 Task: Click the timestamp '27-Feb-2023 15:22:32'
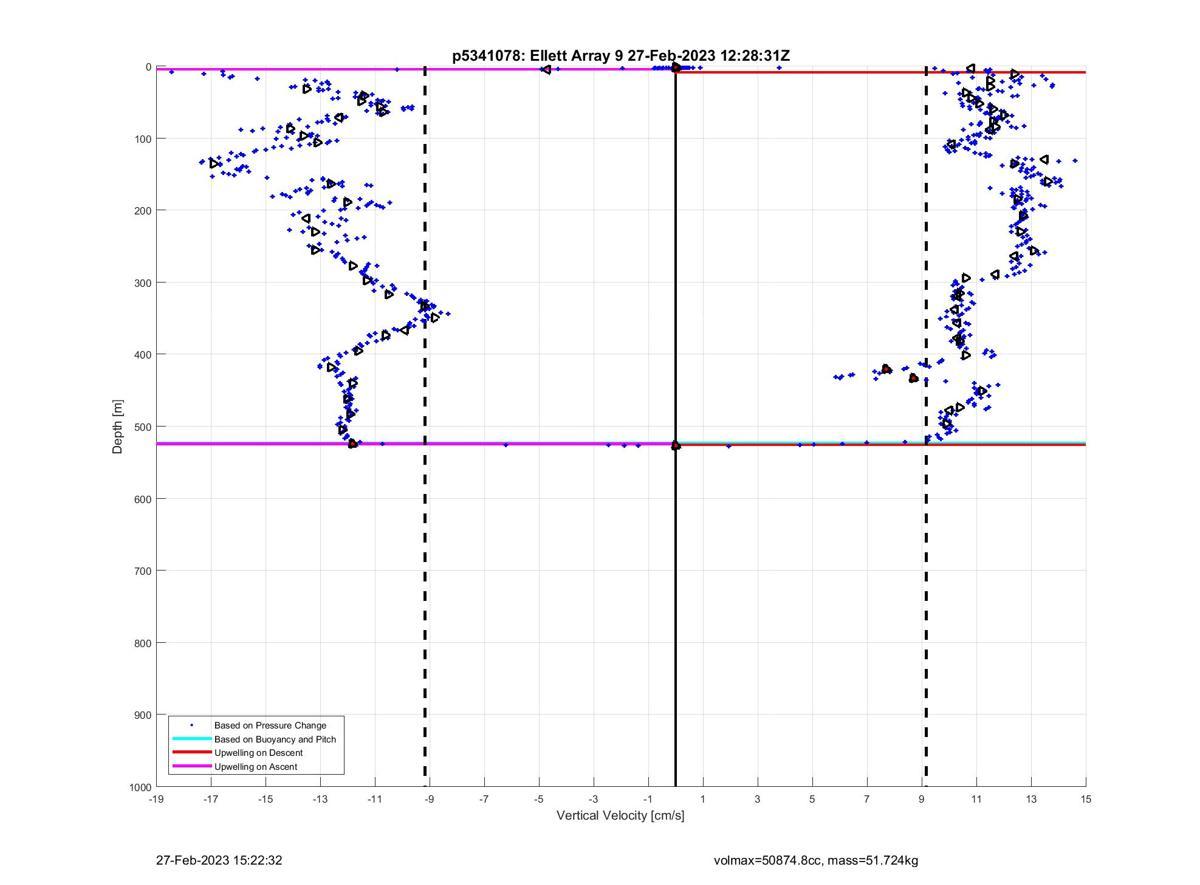click(x=219, y=860)
